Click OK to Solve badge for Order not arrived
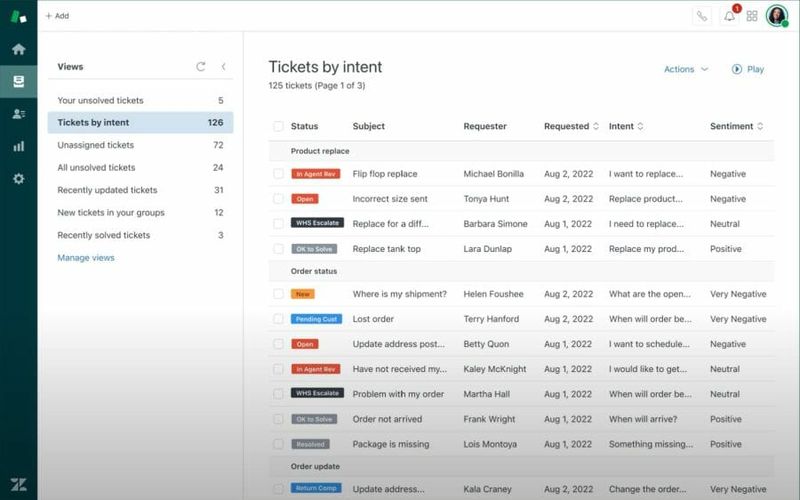This screenshot has width=800, height=500. [314, 419]
